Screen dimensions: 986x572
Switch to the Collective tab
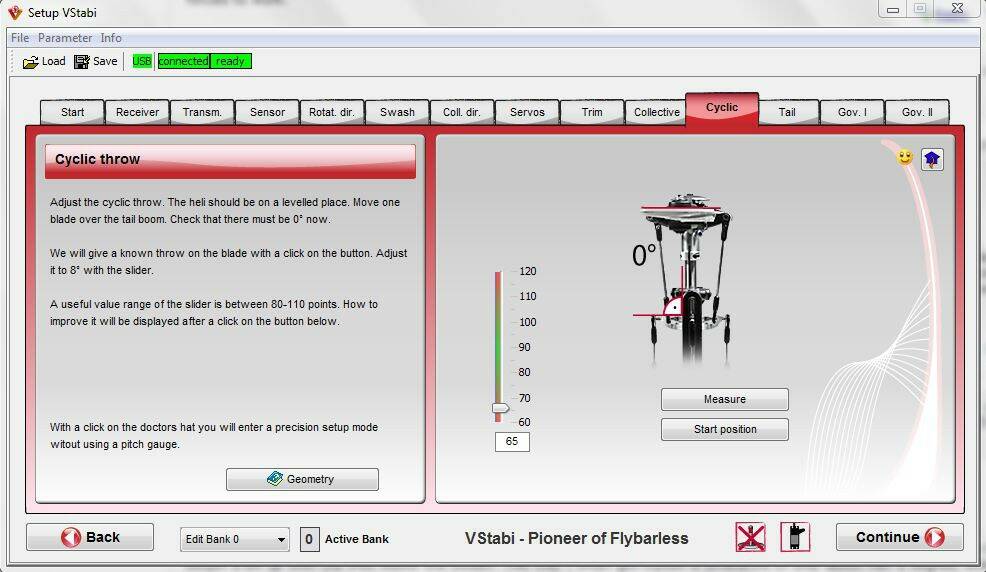[x=656, y=113]
